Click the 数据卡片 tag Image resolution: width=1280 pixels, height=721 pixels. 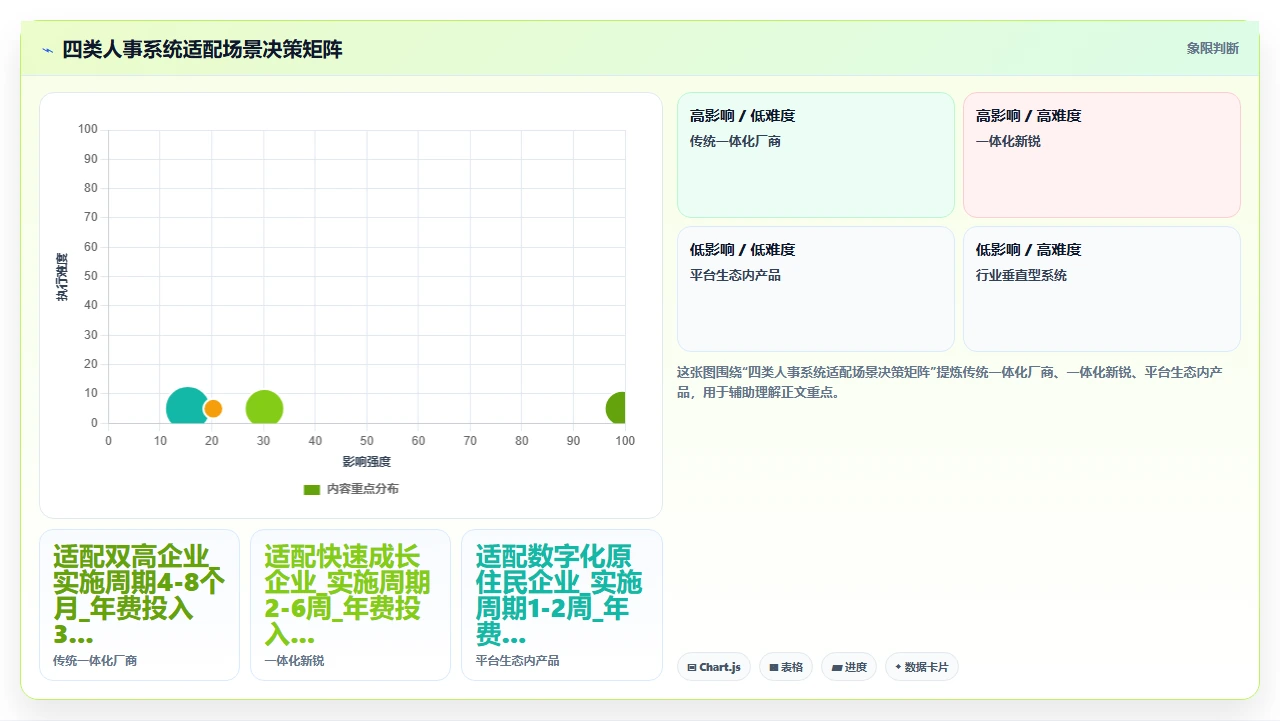(922, 667)
